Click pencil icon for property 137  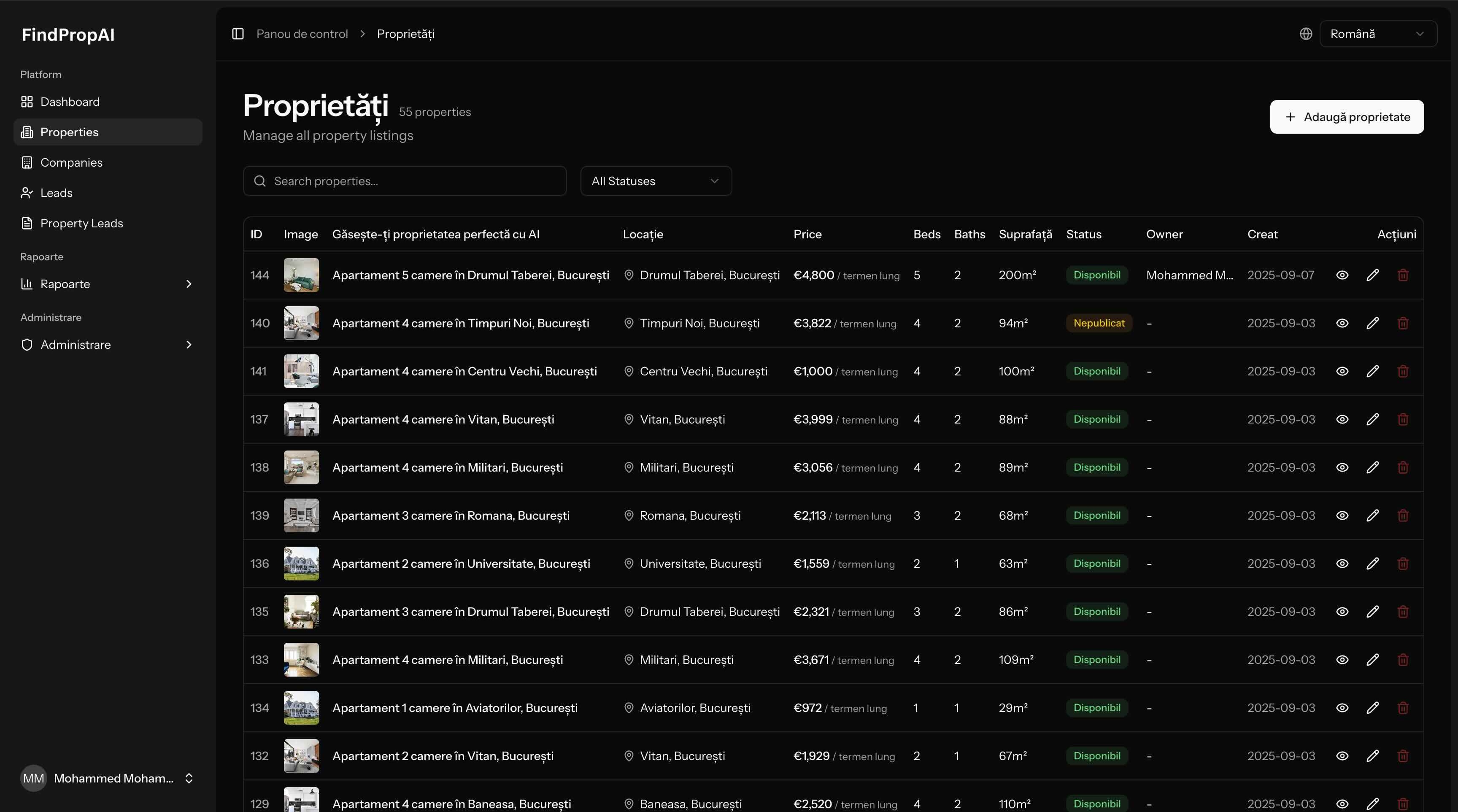1372,419
